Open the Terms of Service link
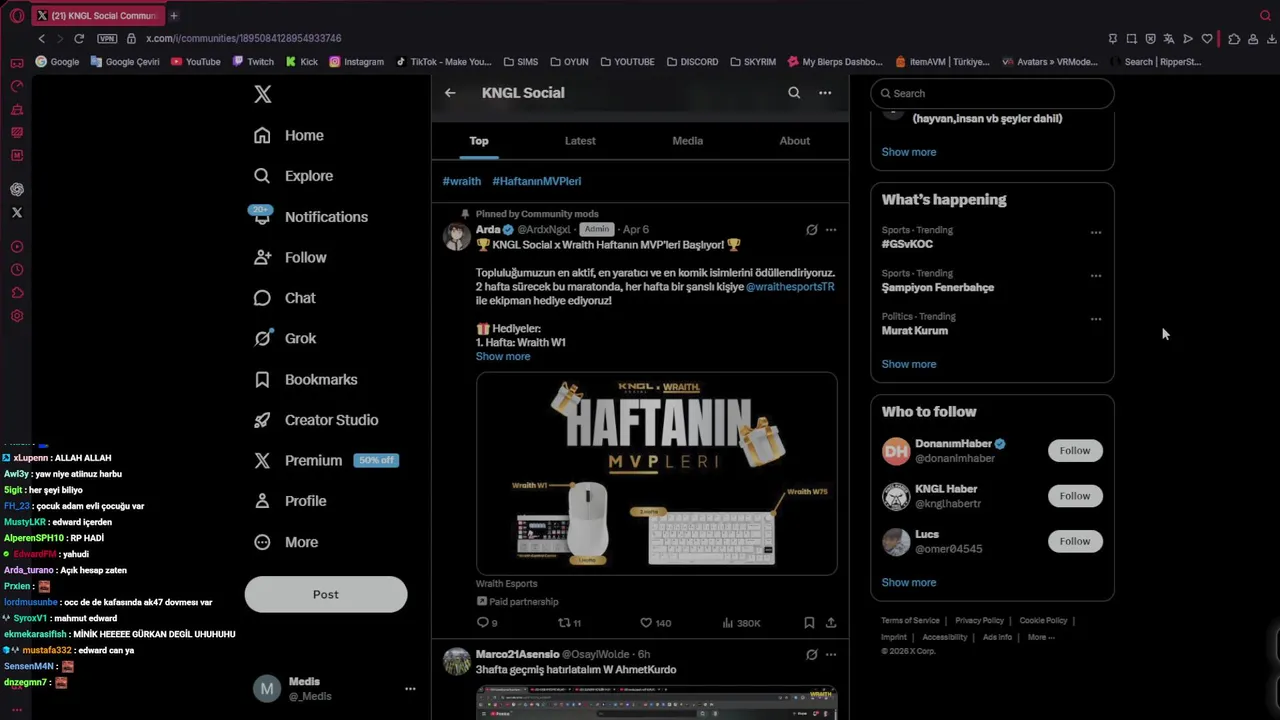The image size is (1280, 720). 910,621
